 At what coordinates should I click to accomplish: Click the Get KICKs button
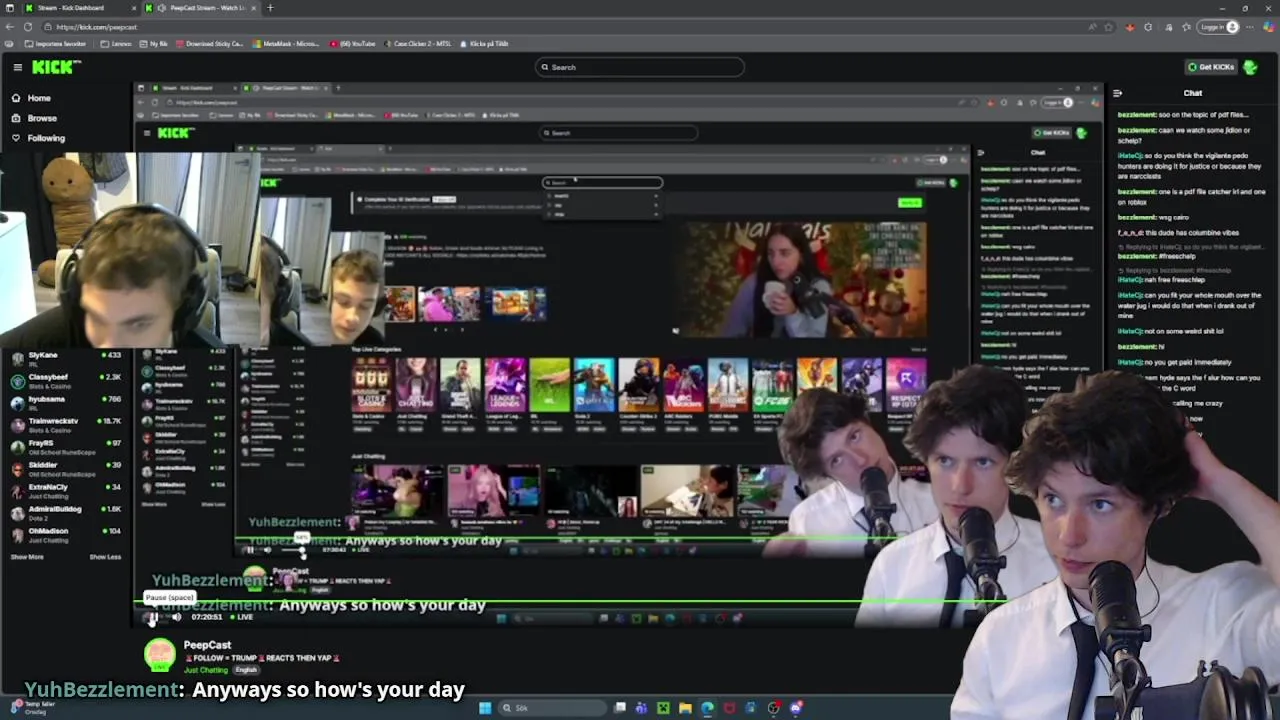click(x=1210, y=67)
